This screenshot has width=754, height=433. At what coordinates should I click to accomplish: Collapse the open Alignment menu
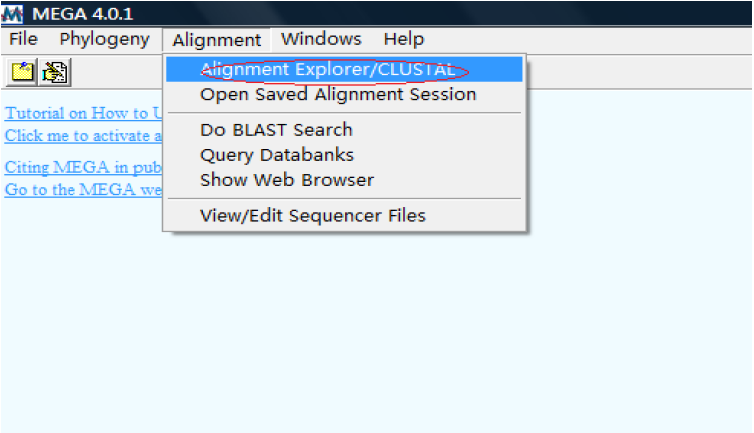(x=216, y=40)
